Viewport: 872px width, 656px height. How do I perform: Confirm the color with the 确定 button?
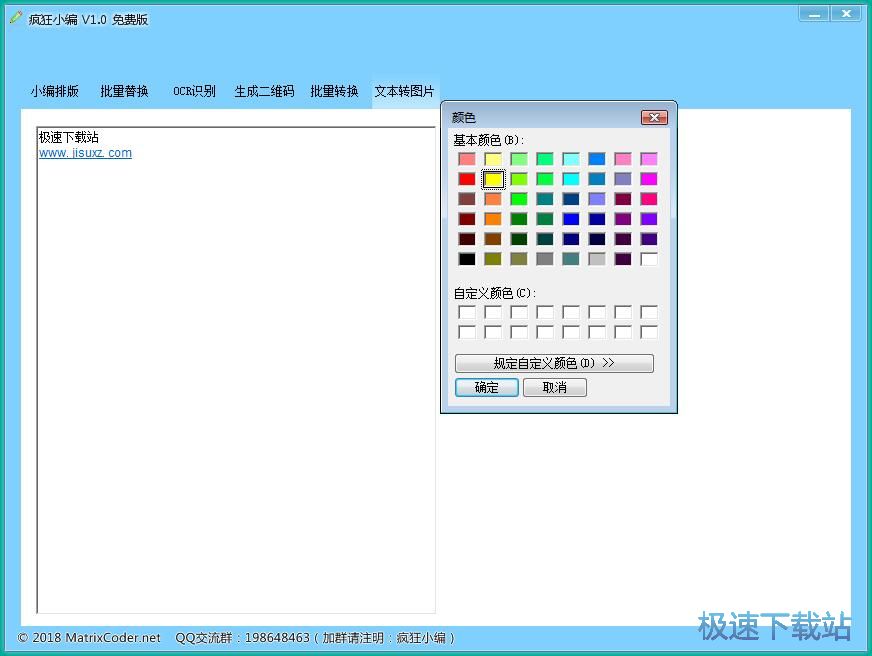click(x=486, y=387)
